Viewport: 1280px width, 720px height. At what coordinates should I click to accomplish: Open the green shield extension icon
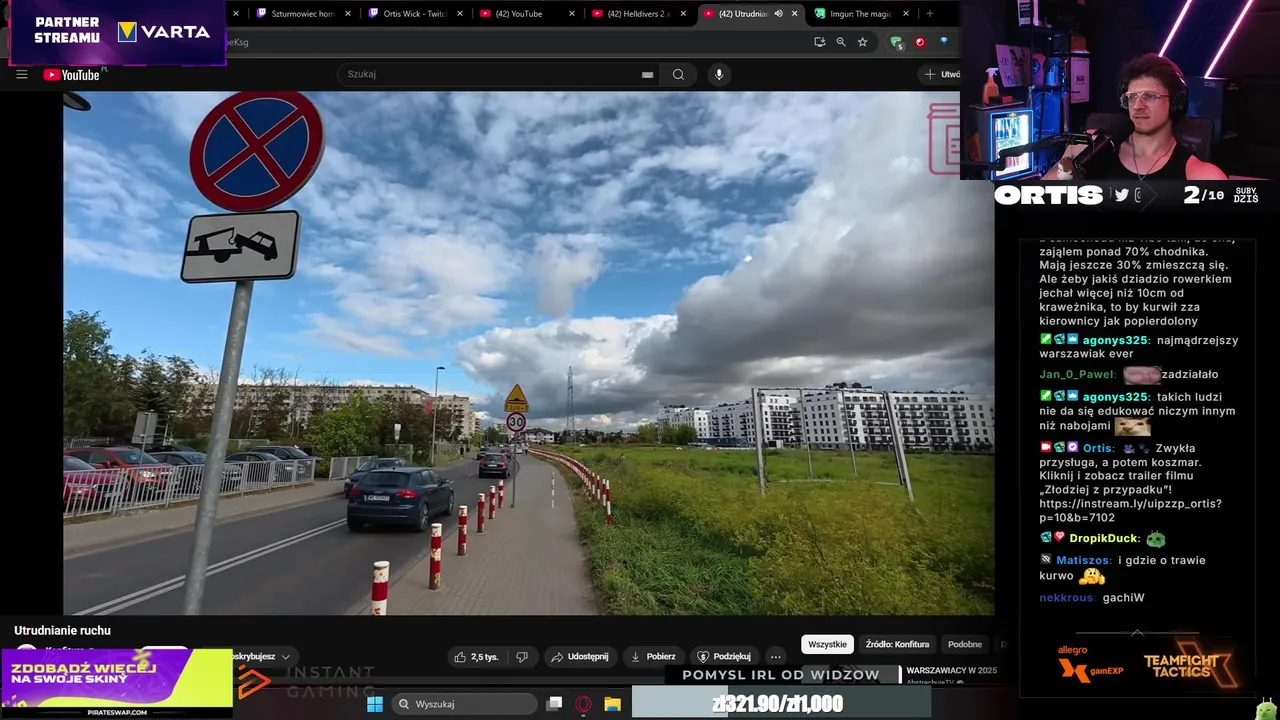pos(896,42)
